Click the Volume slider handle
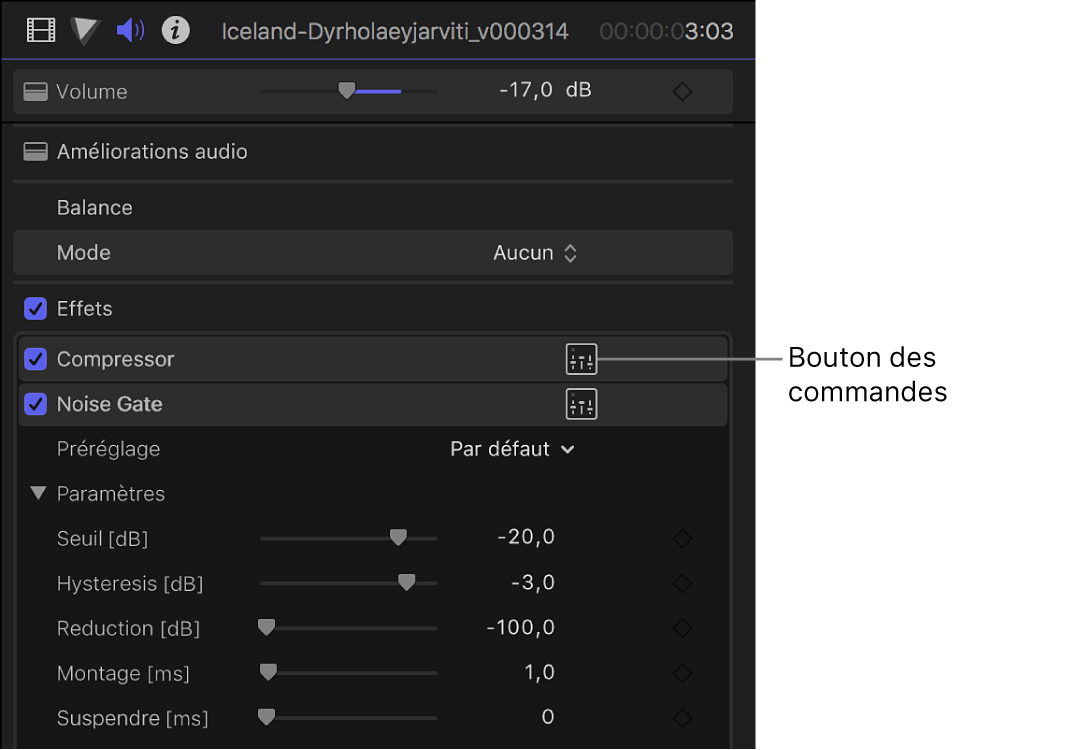The width and height of the screenshot is (1088, 750). pyautogui.click(x=346, y=91)
